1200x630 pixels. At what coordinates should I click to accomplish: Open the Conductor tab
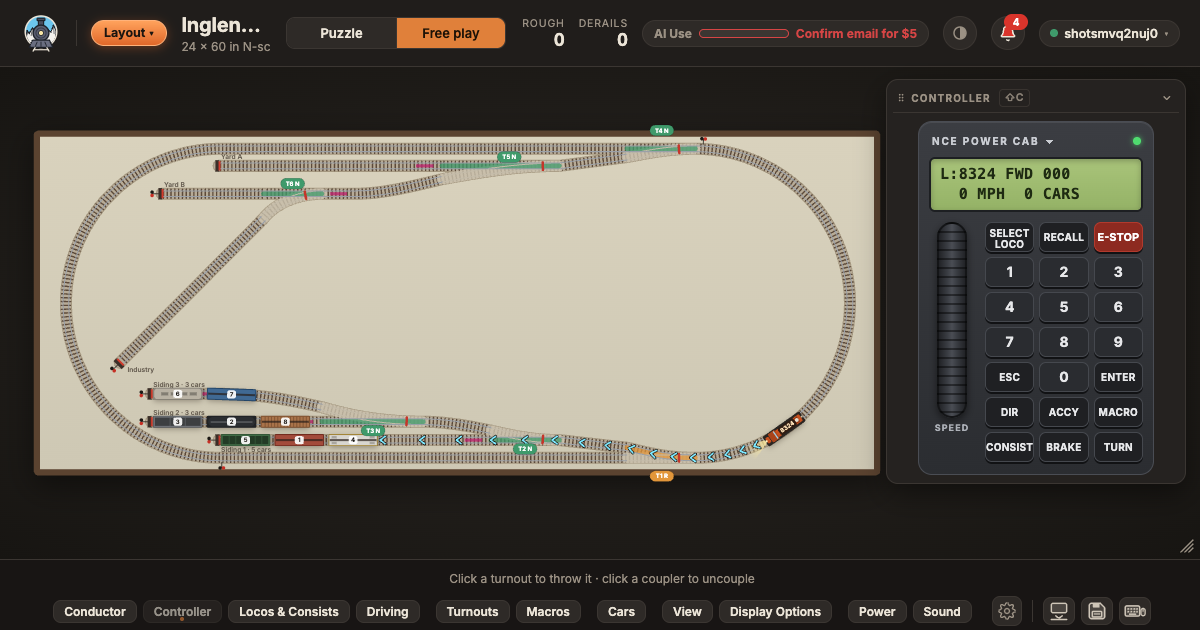(95, 612)
